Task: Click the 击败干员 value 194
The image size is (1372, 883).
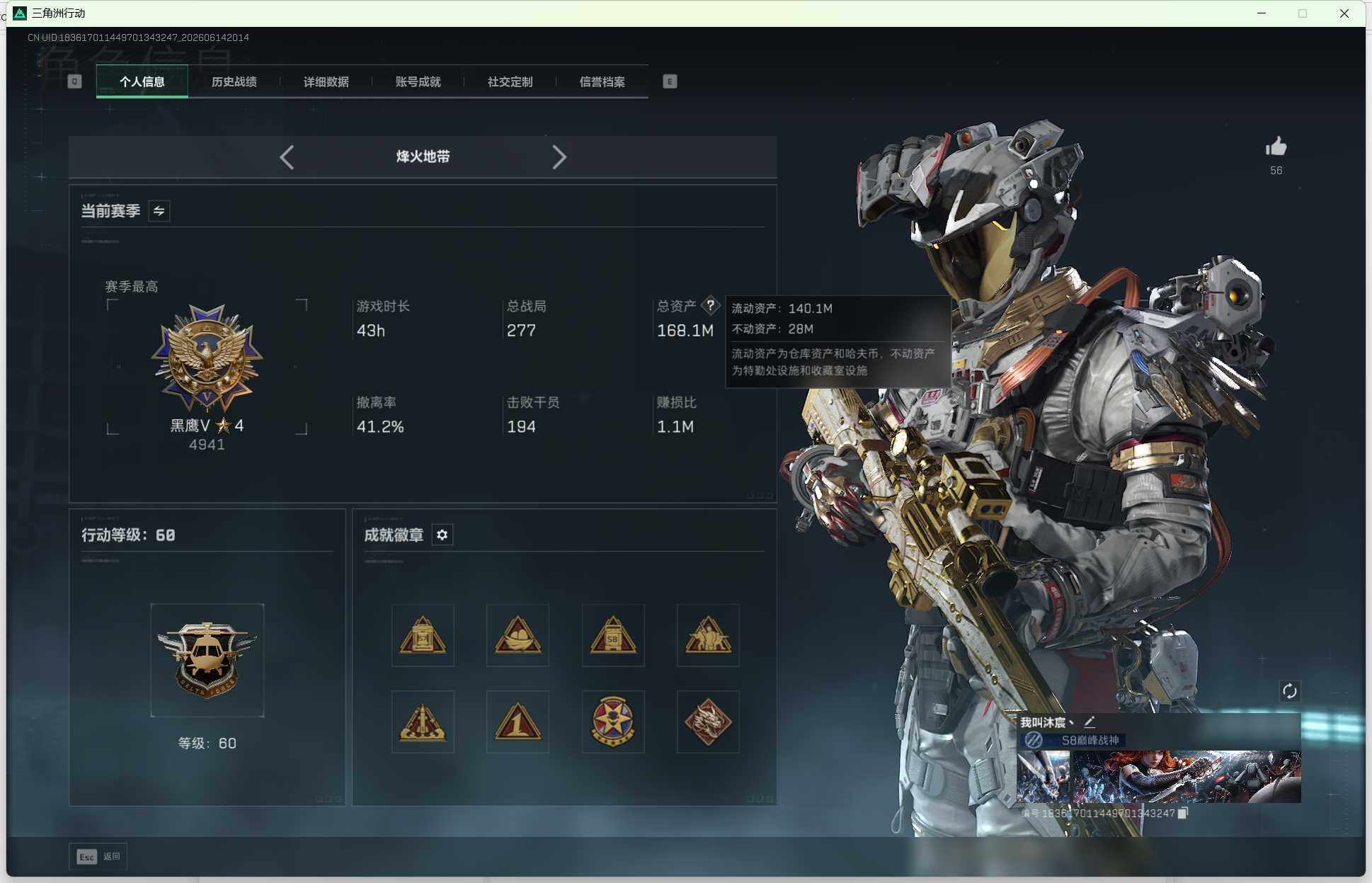Action: tap(521, 427)
